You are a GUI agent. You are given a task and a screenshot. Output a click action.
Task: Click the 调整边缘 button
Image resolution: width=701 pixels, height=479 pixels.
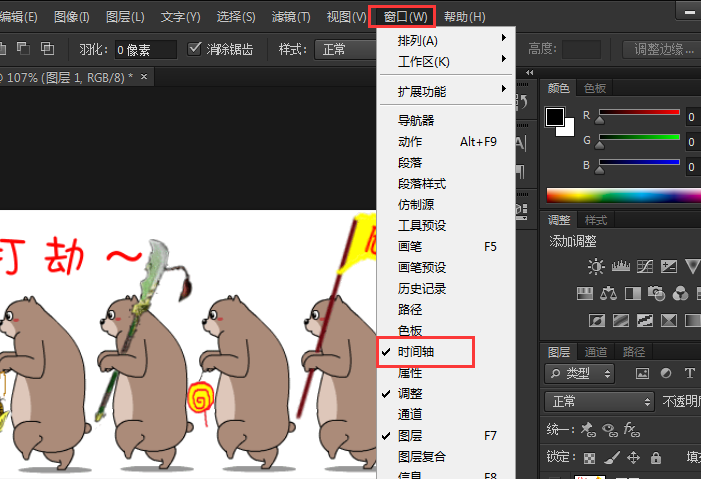coord(662,49)
